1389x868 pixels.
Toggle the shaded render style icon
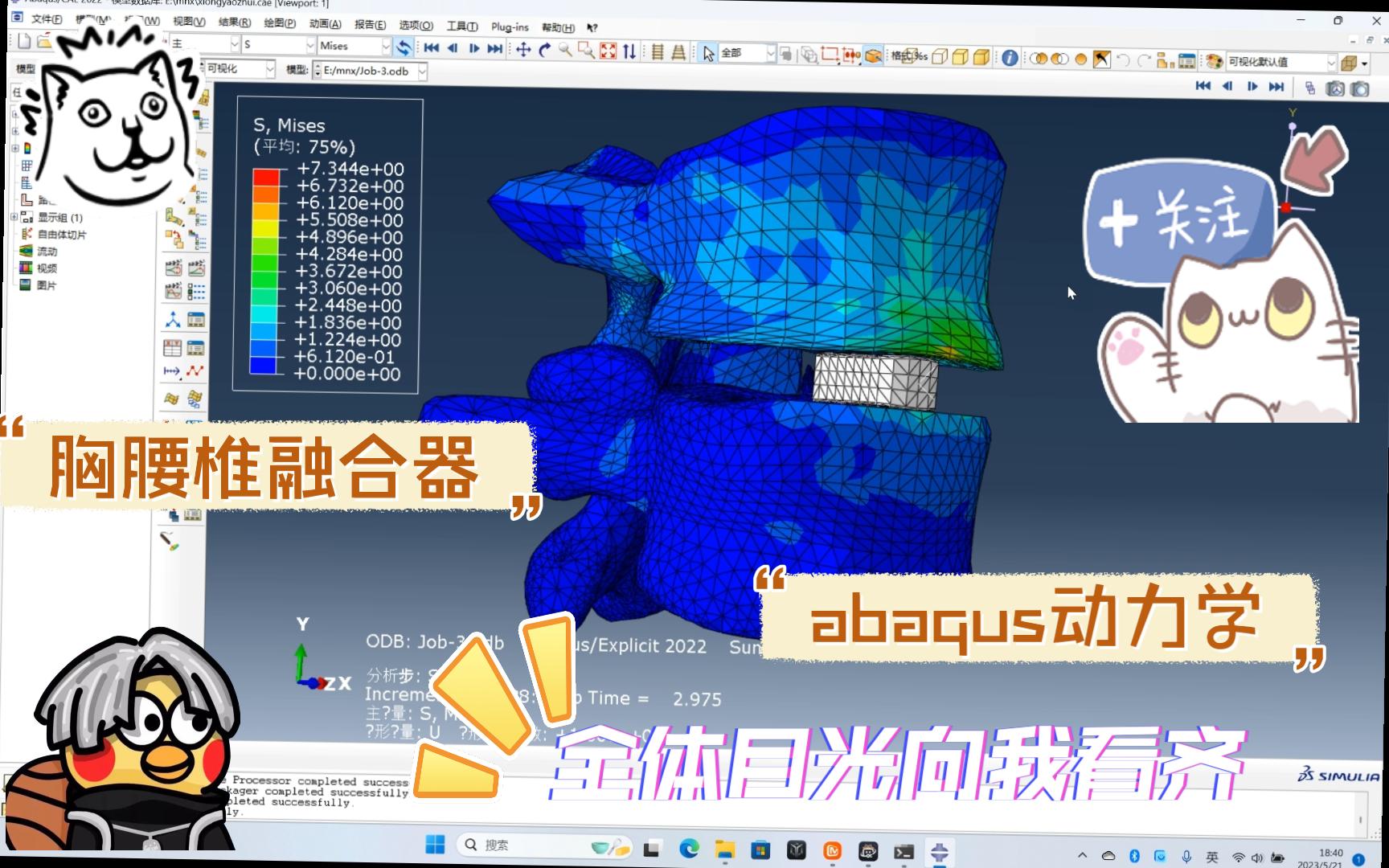coord(981,58)
